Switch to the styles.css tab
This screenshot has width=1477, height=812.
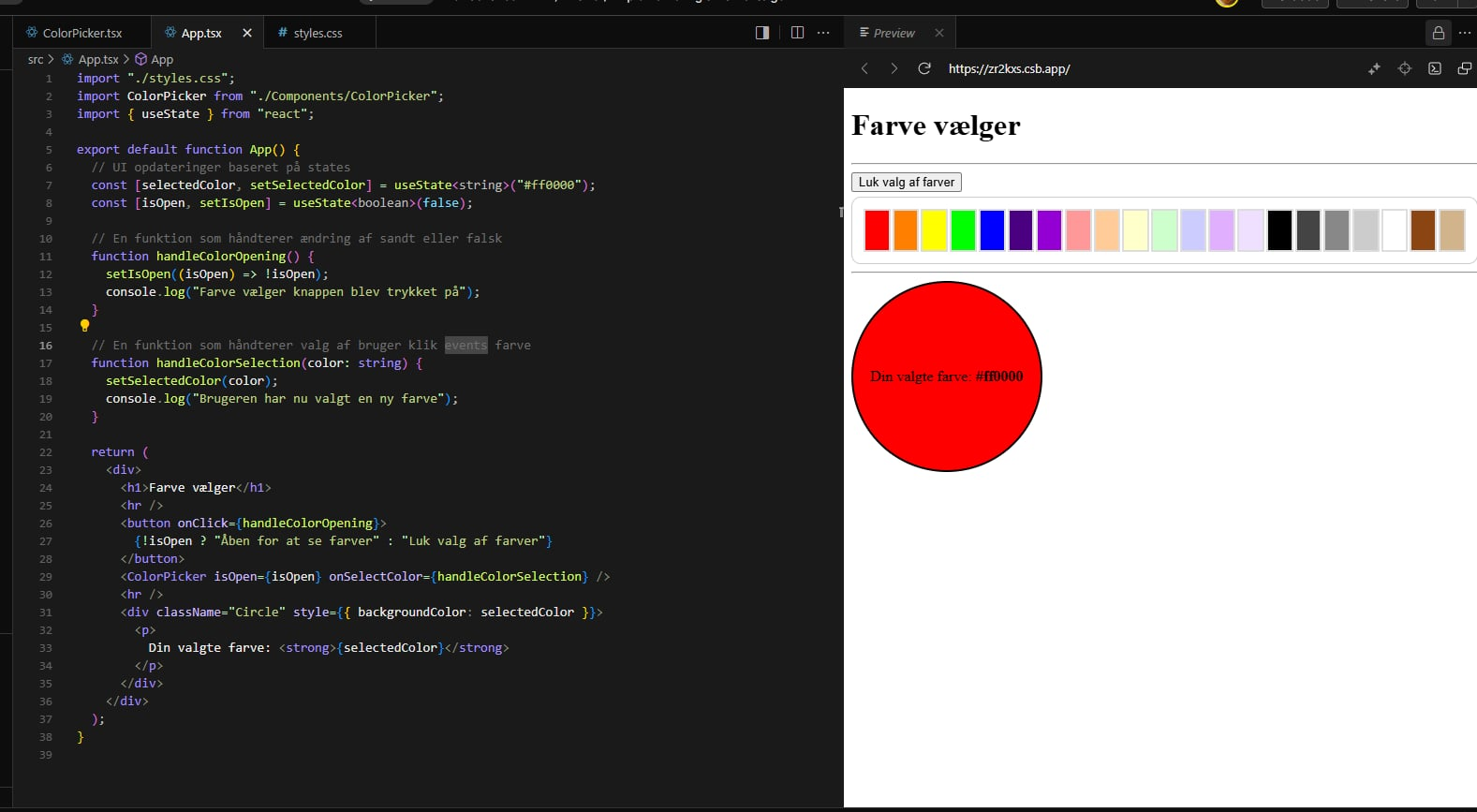click(x=318, y=33)
